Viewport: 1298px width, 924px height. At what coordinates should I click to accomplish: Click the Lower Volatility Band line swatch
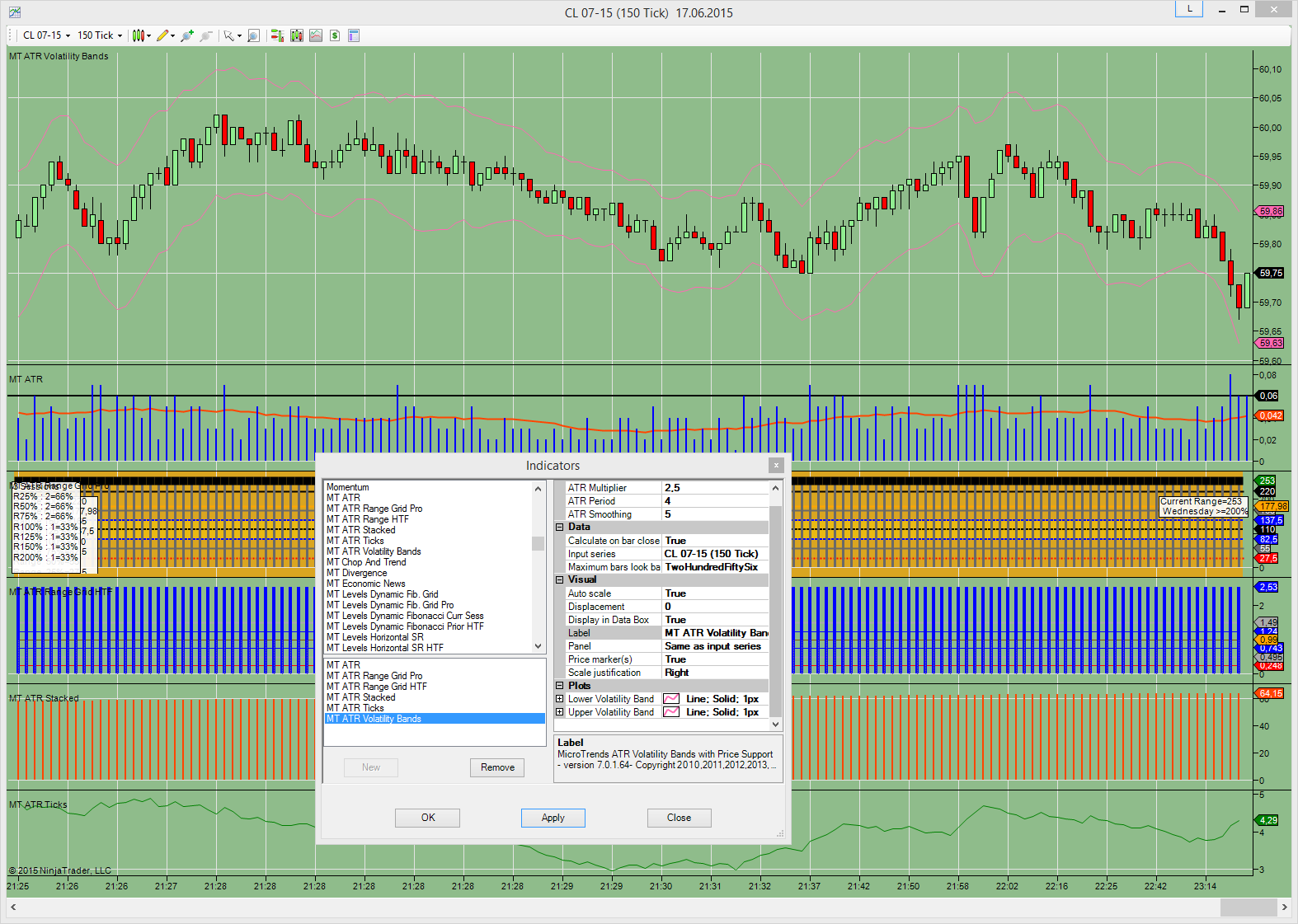click(671, 699)
